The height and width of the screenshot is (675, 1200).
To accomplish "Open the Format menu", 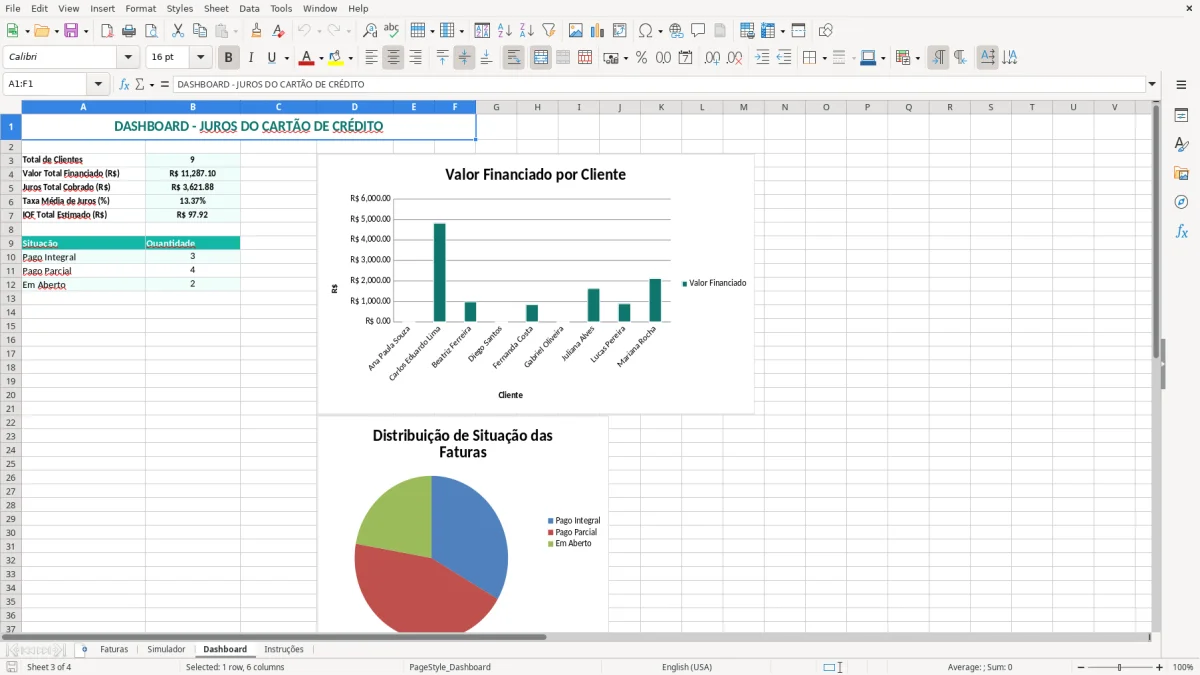I will coord(141,8).
